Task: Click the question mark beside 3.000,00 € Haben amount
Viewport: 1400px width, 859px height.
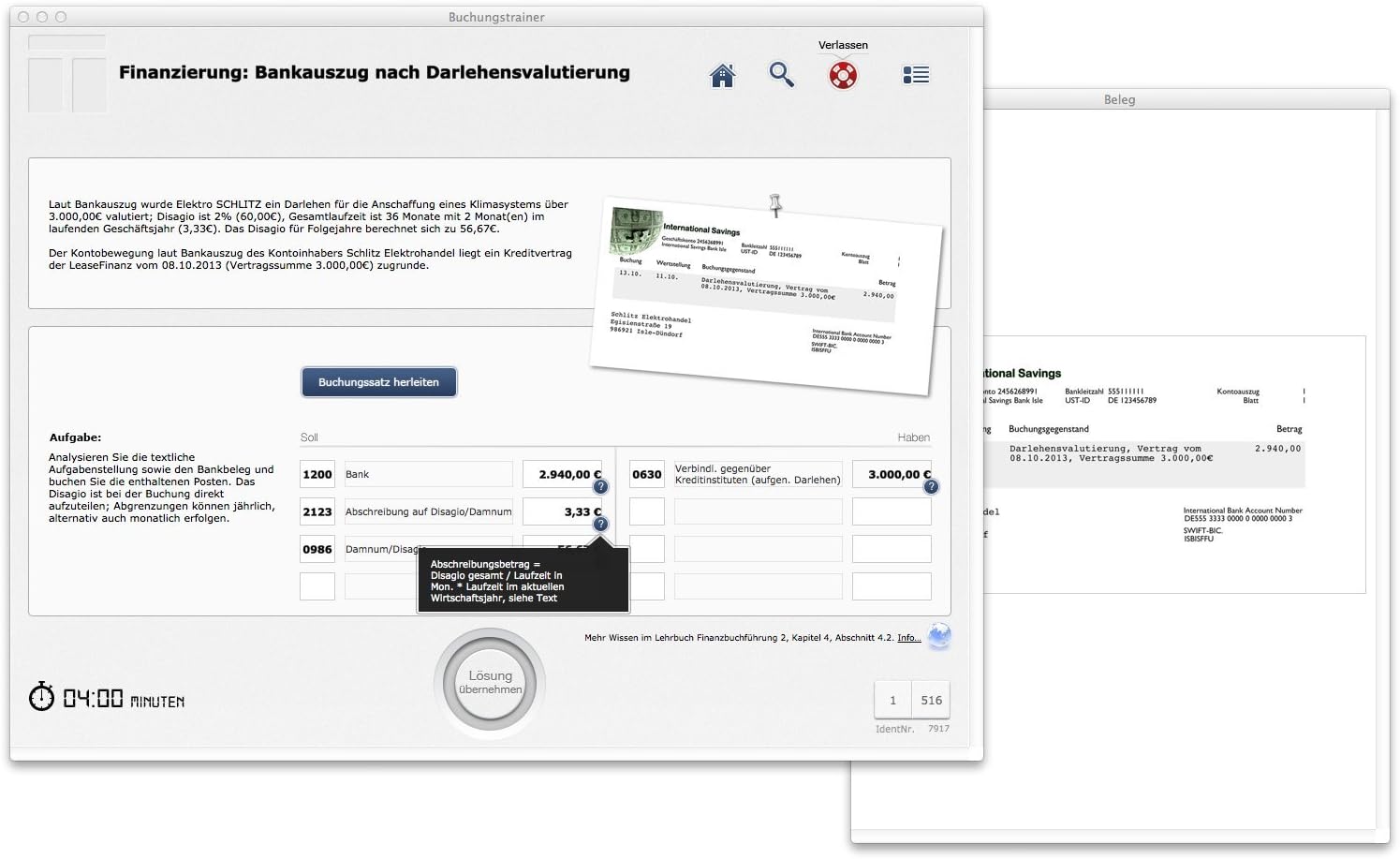Action: coord(931,487)
